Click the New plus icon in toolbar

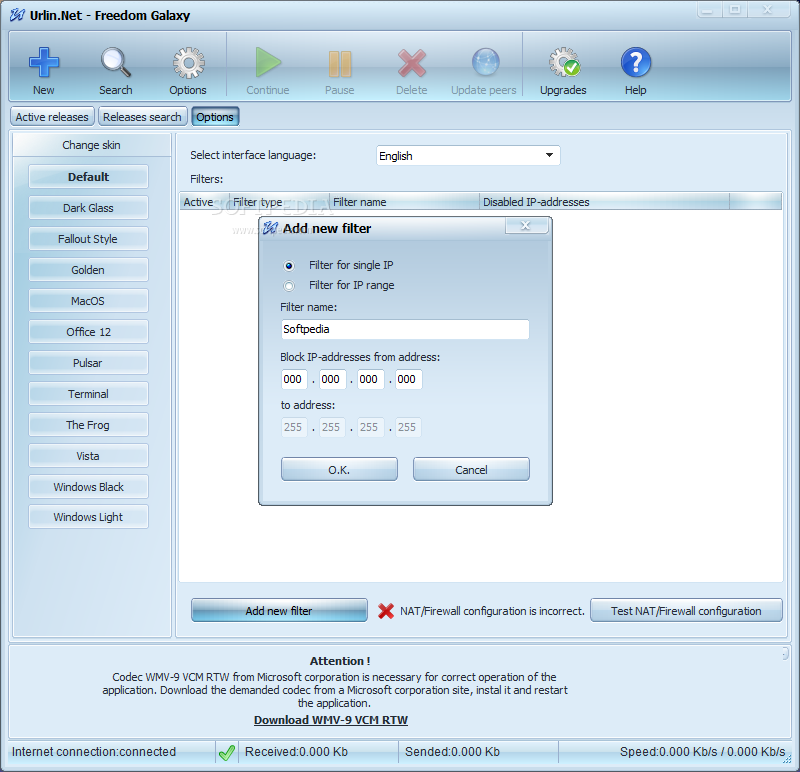44,63
